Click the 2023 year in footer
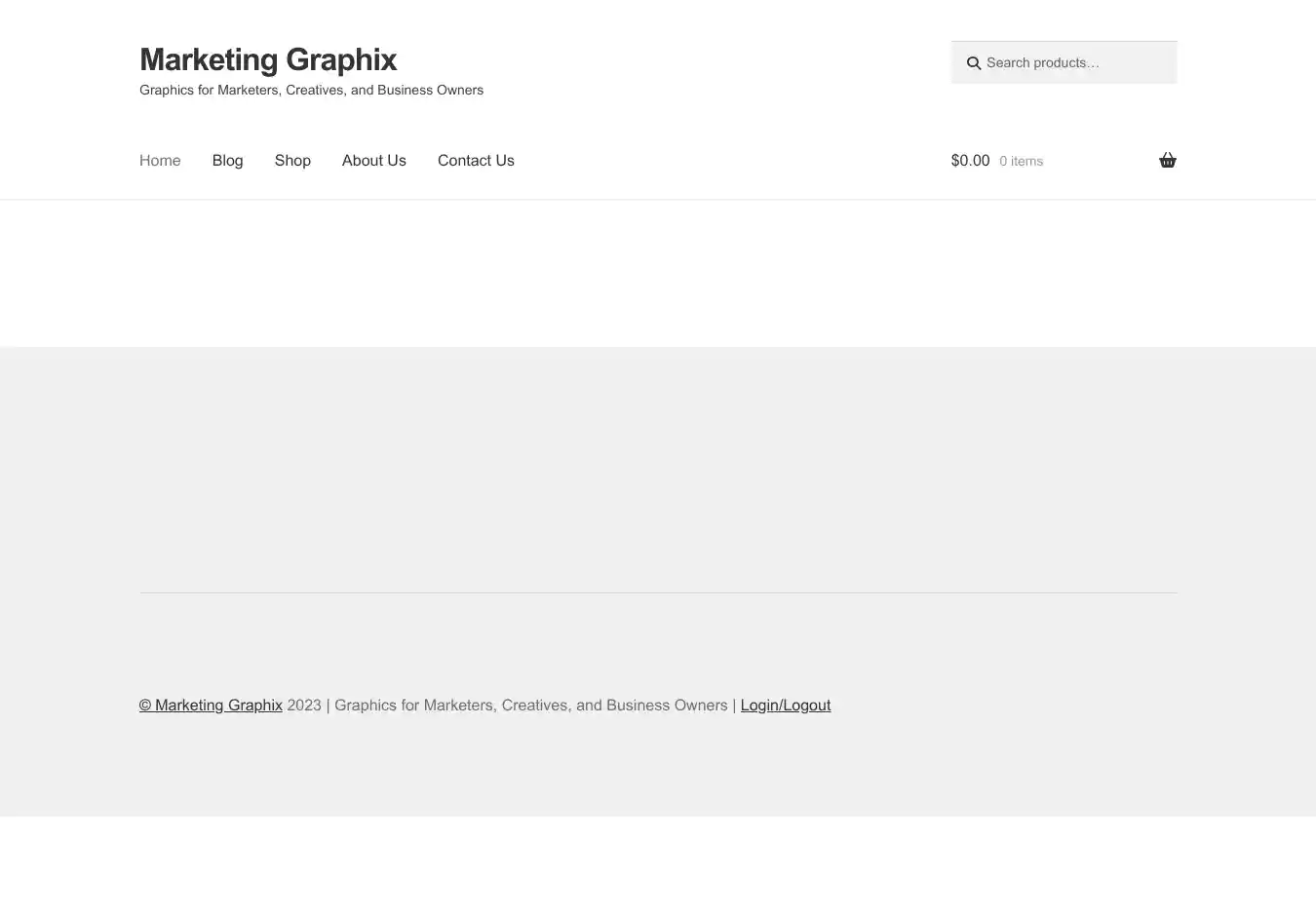This screenshot has height=916, width=1316. coord(303,706)
